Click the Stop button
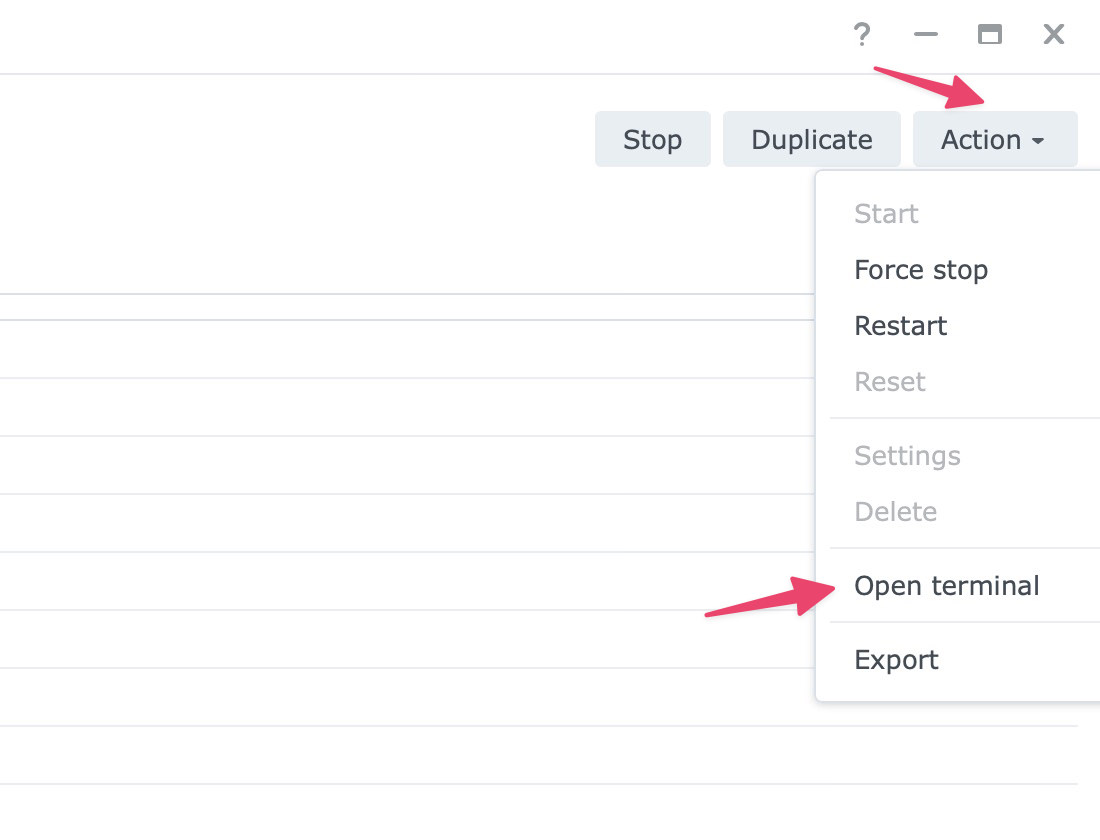 [x=652, y=139]
